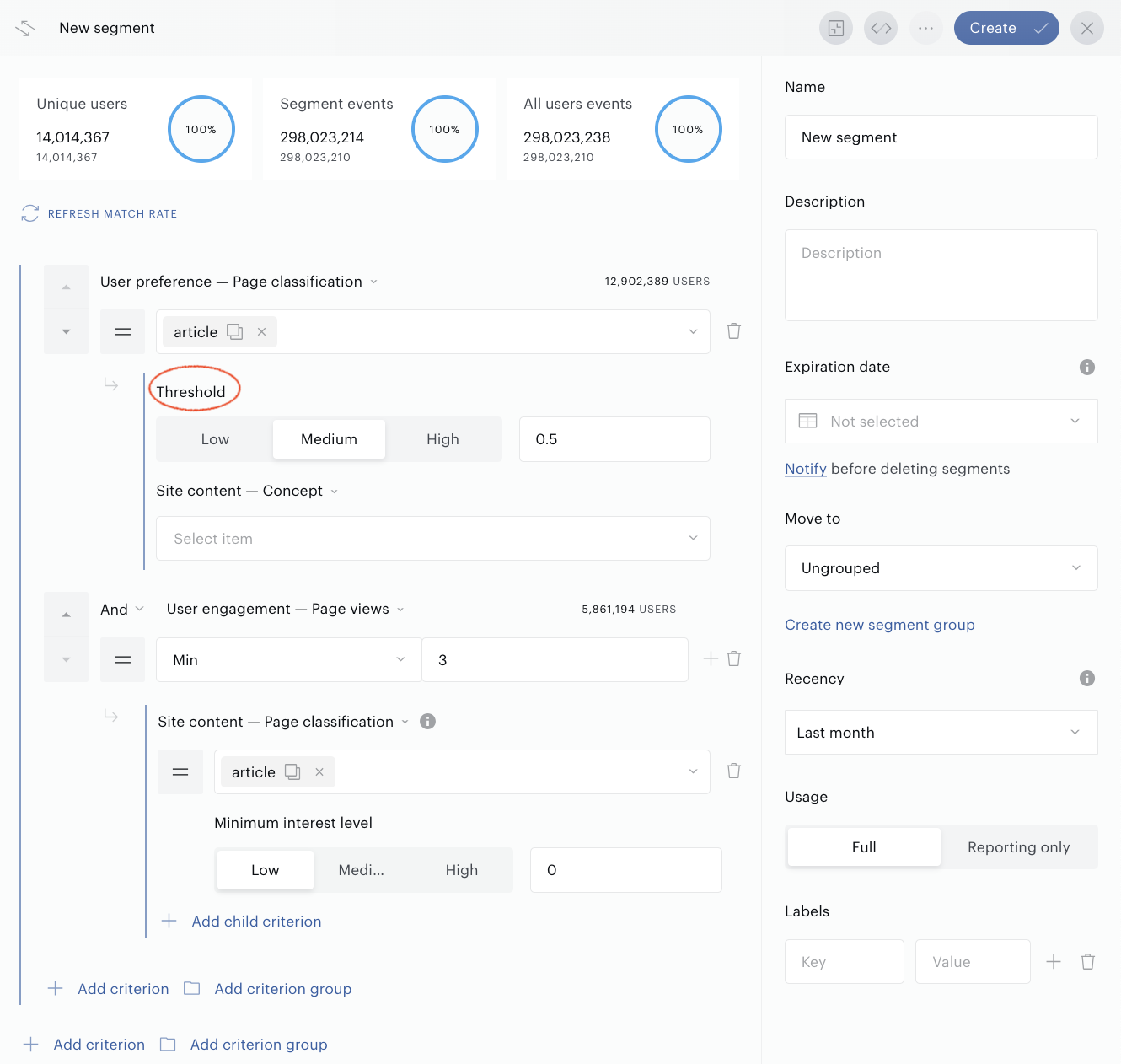Click the bottom-most Add criterion group link

[244, 1045]
